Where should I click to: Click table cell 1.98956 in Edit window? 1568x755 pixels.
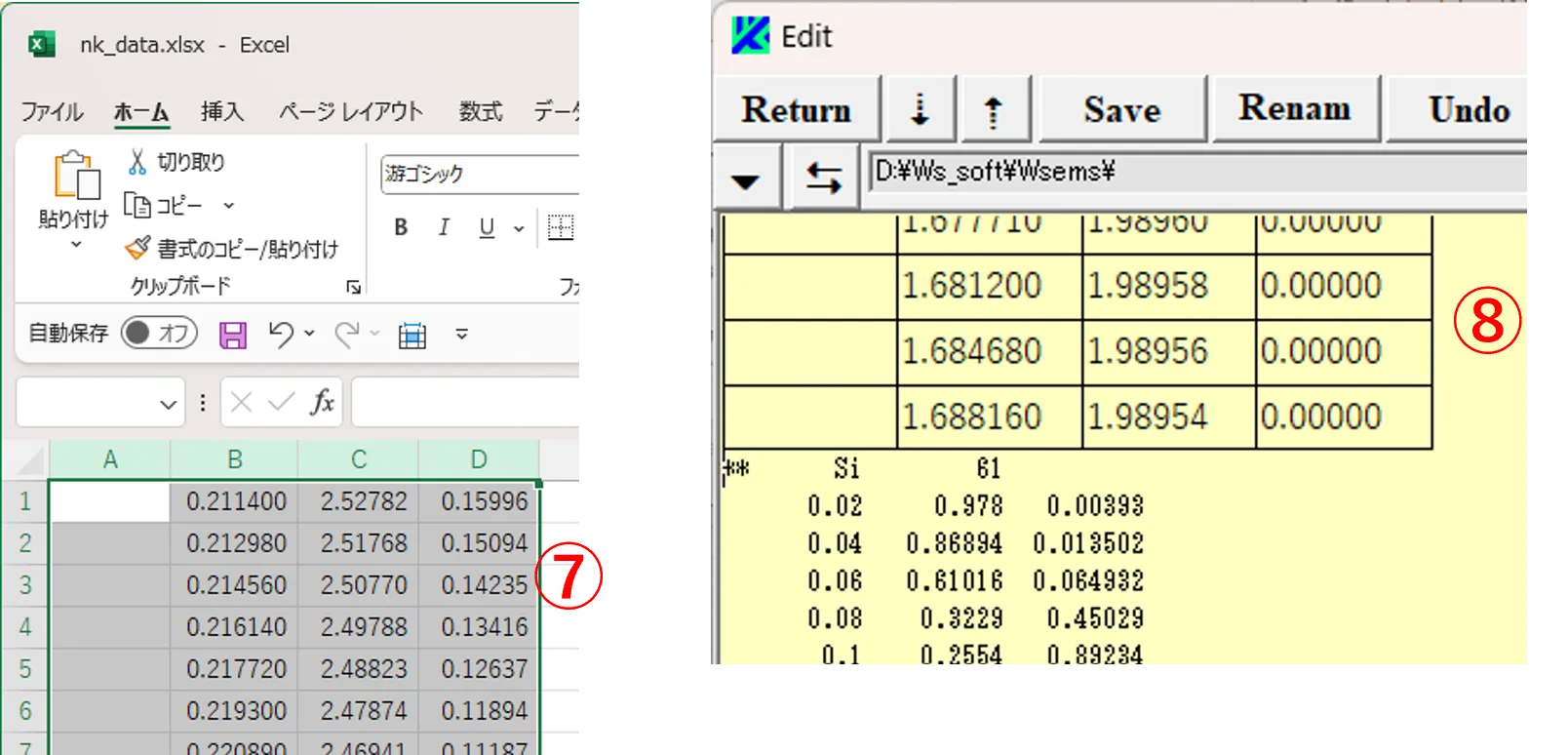(1168, 352)
